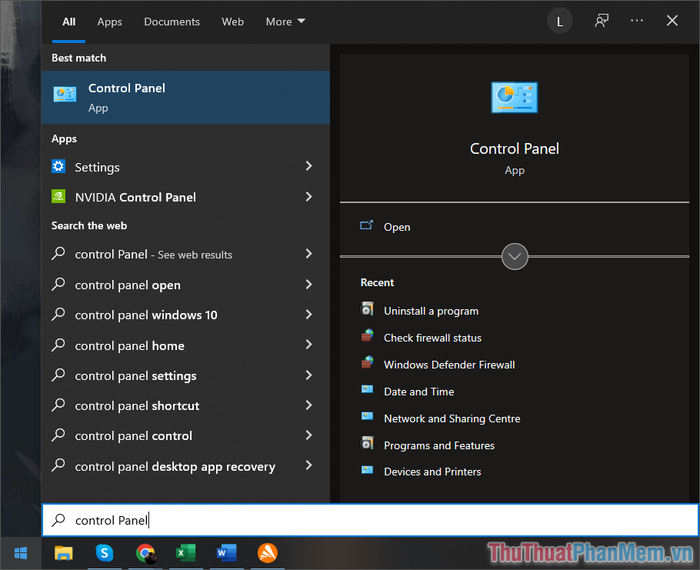
Task: Open the three-dot options menu
Action: click(637, 21)
